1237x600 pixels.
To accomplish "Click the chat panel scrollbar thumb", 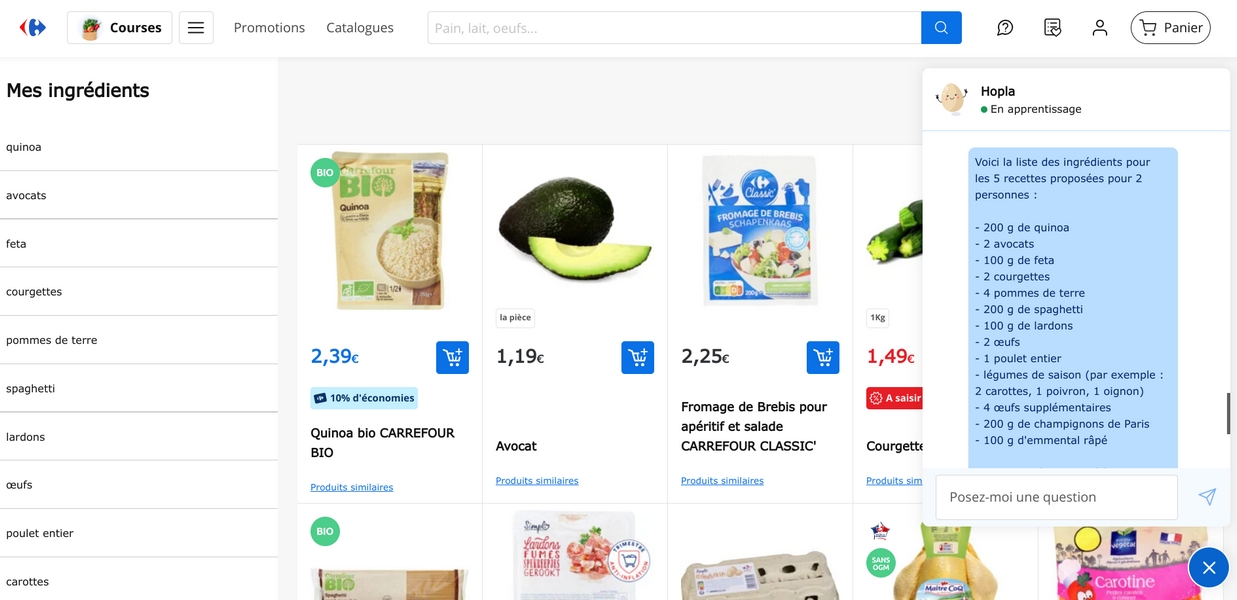I will point(1228,414).
